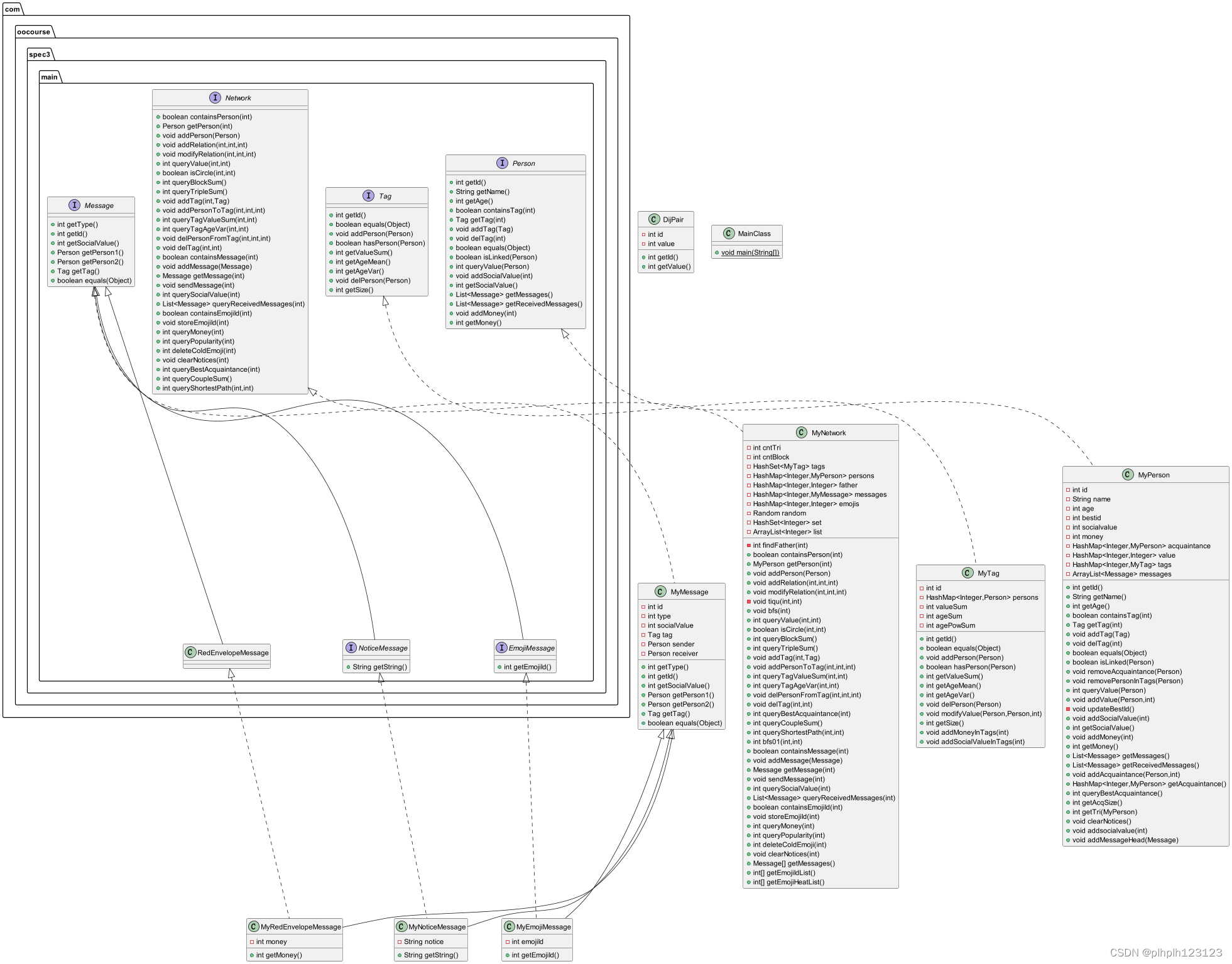Viewport: 1232px width, 964px height.
Task: Click the Message interface icon
Action: tap(74, 205)
